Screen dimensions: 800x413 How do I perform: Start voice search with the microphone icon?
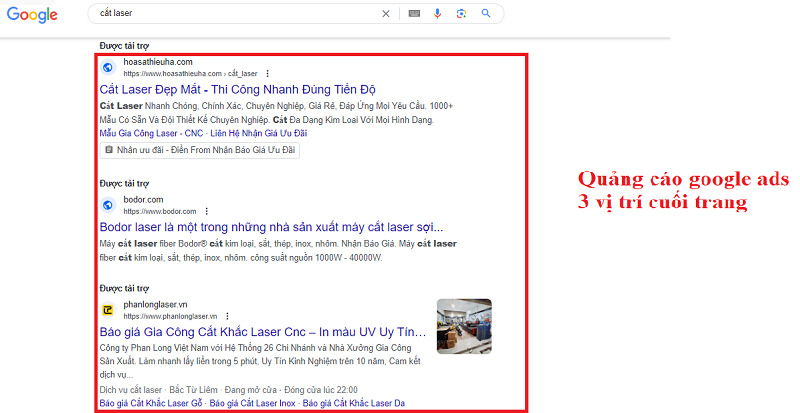point(437,14)
